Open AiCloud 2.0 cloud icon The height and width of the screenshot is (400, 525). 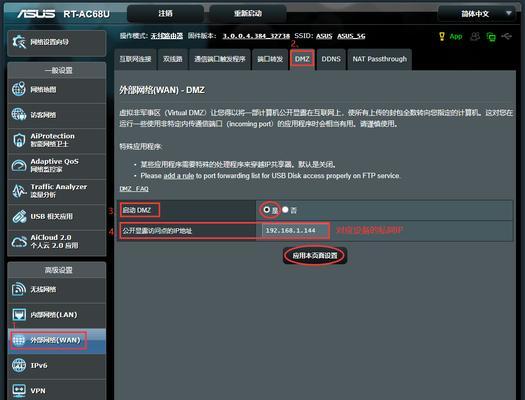click(x=19, y=241)
